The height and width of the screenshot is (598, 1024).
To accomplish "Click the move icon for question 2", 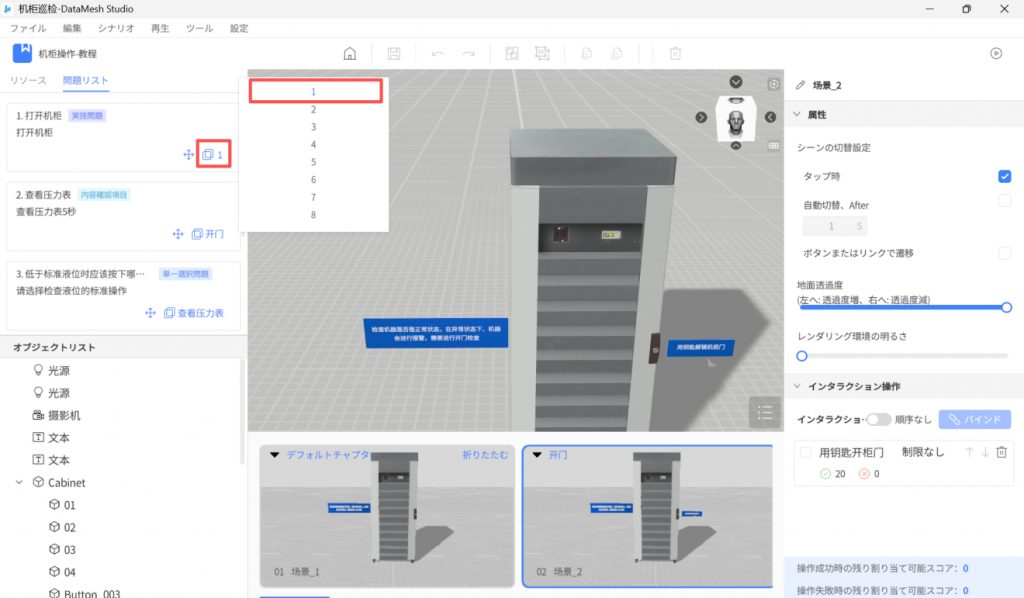I will (178, 234).
